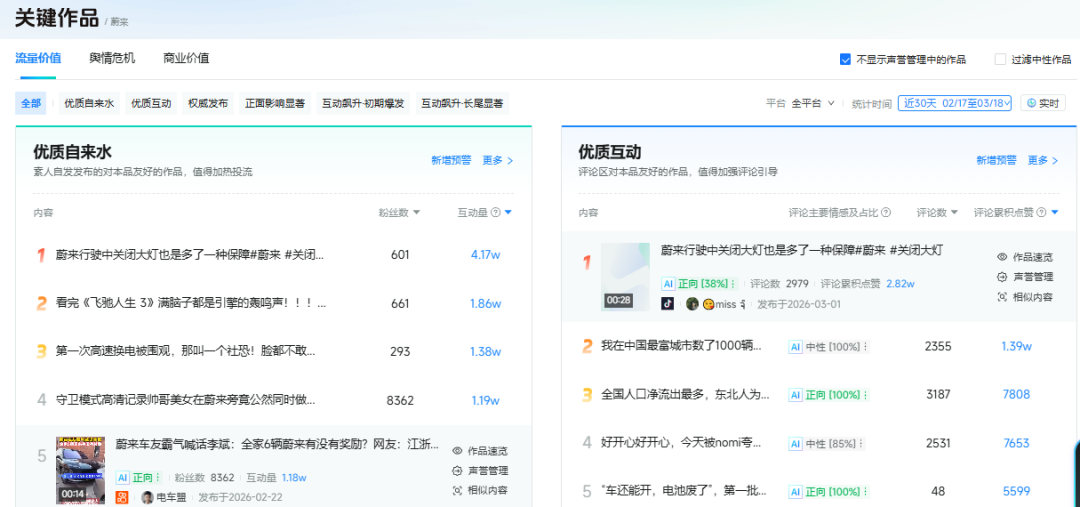Click 新增预警 in 优质自来水 panel
This screenshot has height=507, width=1080.
pos(451,160)
